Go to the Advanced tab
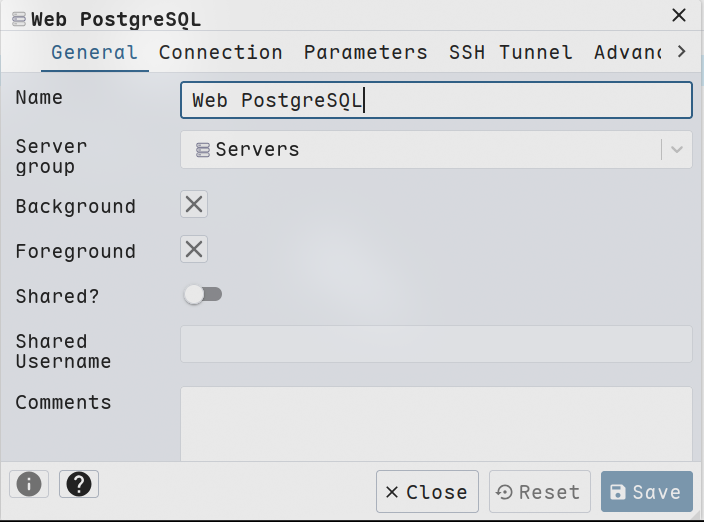704x522 pixels. click(x=627, y=52)
